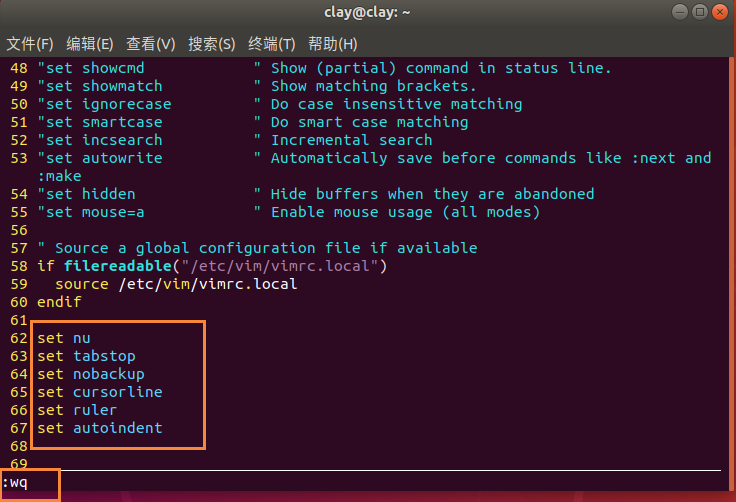Screen dimensions: 736x502
Task: Click comment "Do case insensitive matching"
Action: pyautogui.click(x=396, y=104)
